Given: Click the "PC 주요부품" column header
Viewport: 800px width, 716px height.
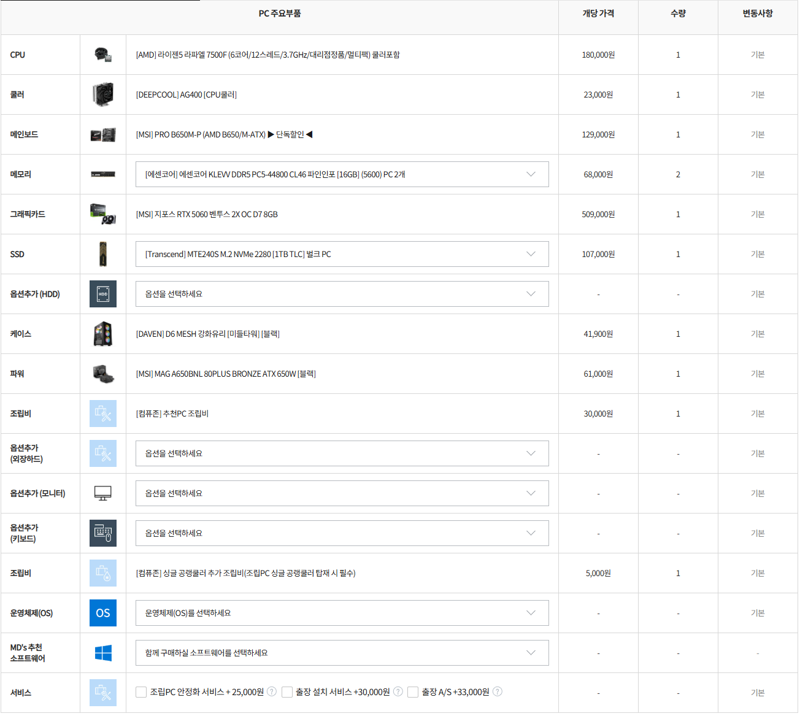Looking at the screenshot, I should (280, 14).
